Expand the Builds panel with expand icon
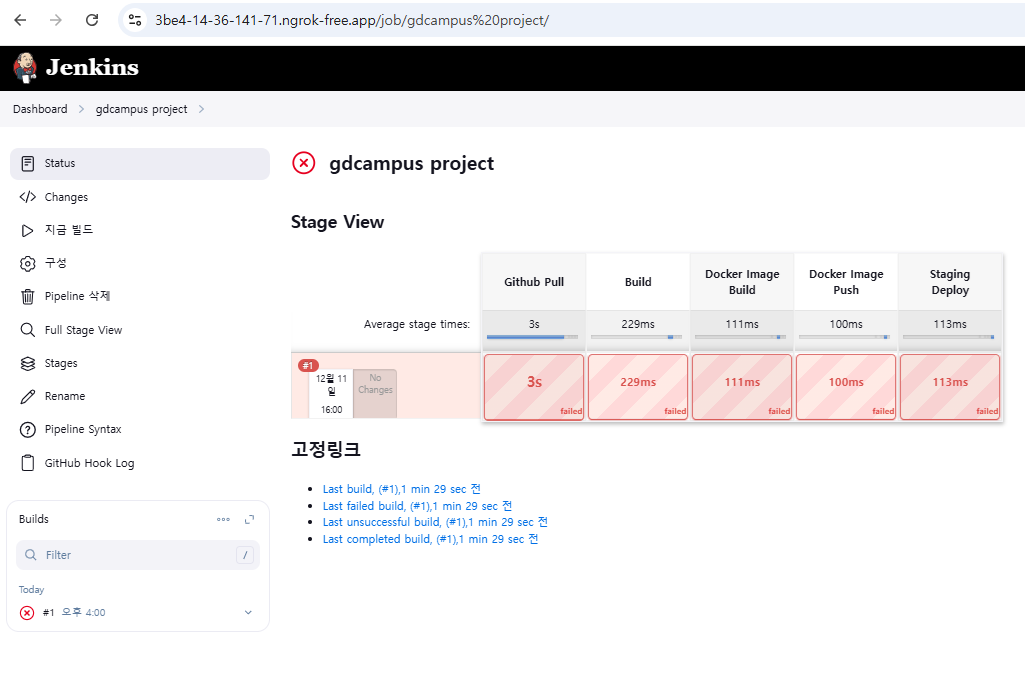The image size is (1025, 681). point(249,520)
